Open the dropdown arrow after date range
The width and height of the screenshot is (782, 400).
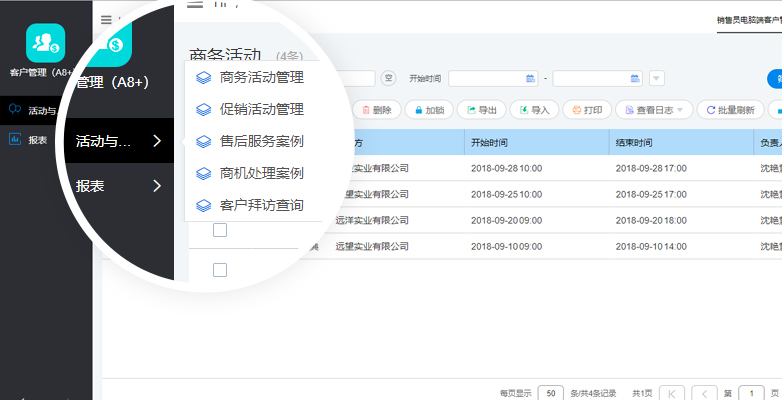pos(657,78)
